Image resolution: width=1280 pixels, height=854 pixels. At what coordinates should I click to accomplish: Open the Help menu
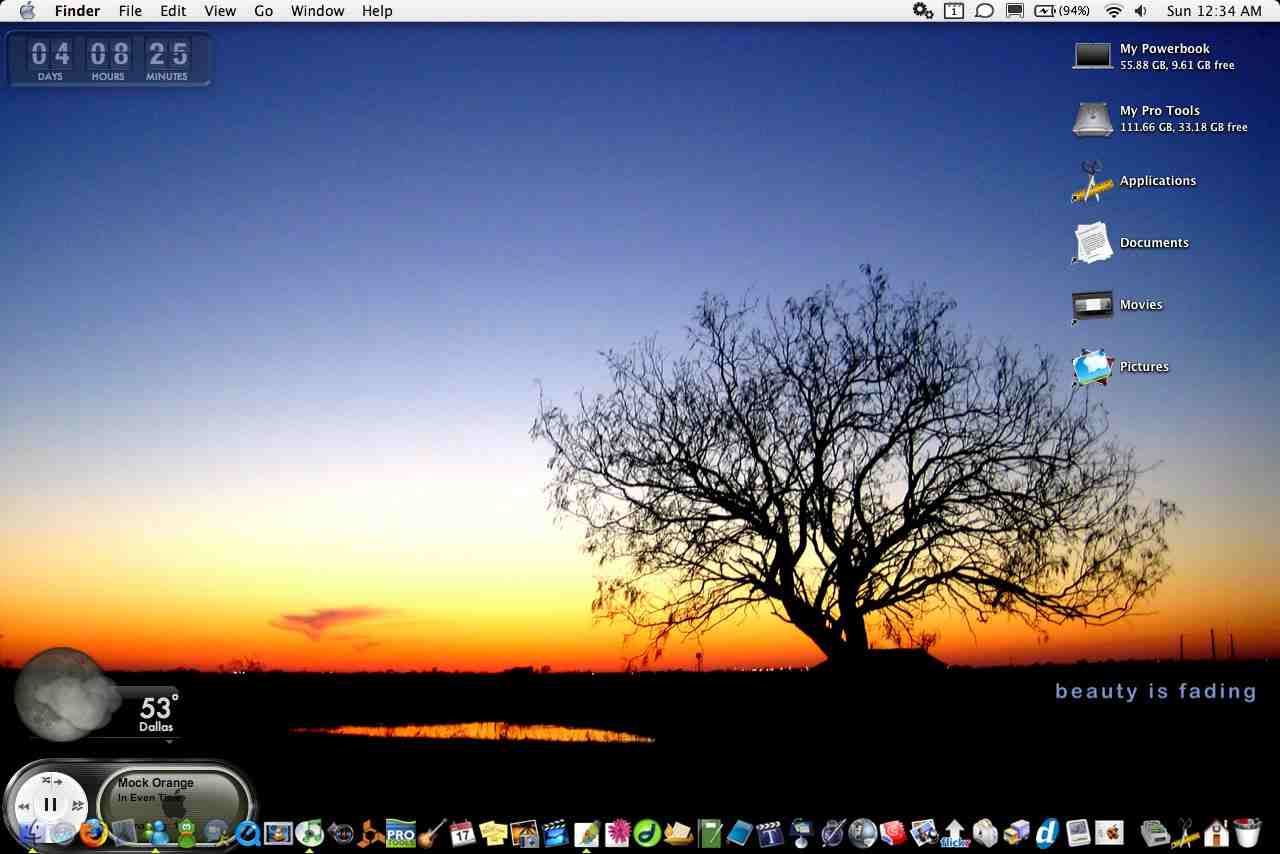[x=377, y=11]
